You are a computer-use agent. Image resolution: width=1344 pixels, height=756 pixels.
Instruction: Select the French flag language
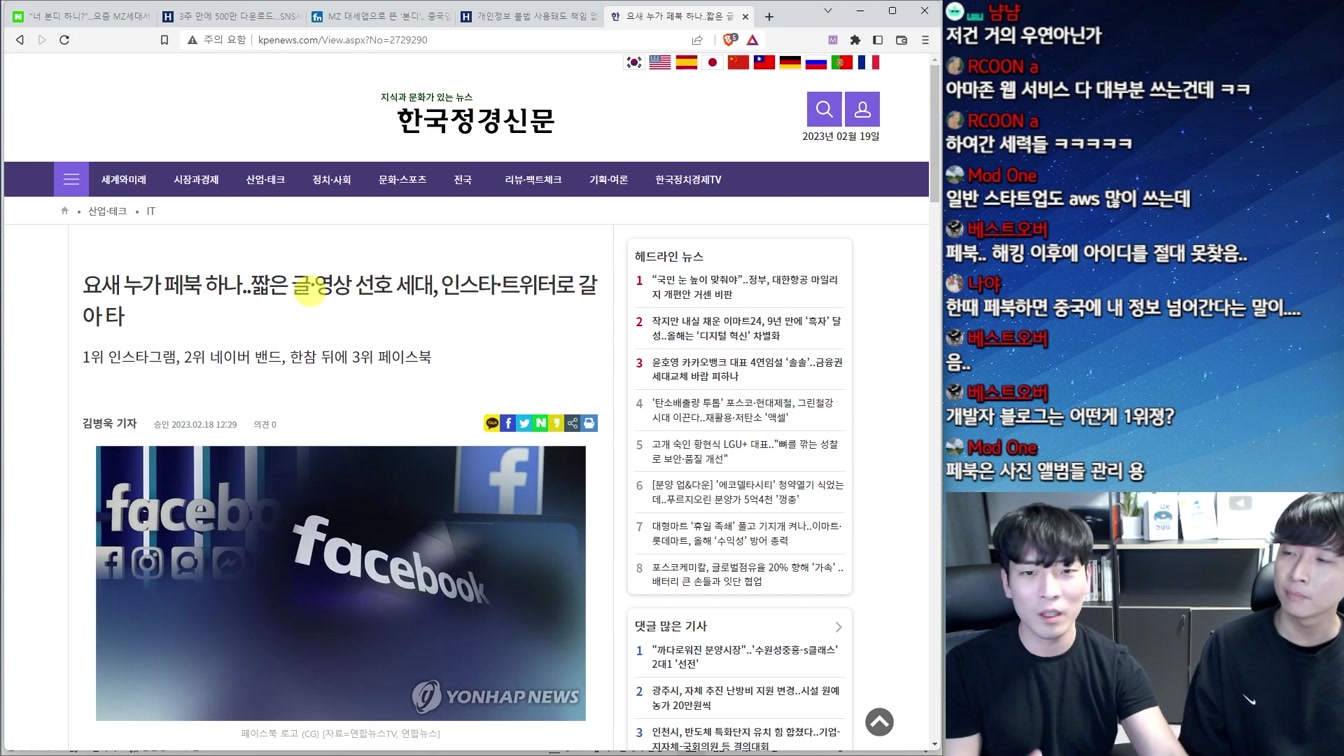[x=868, y=62]
